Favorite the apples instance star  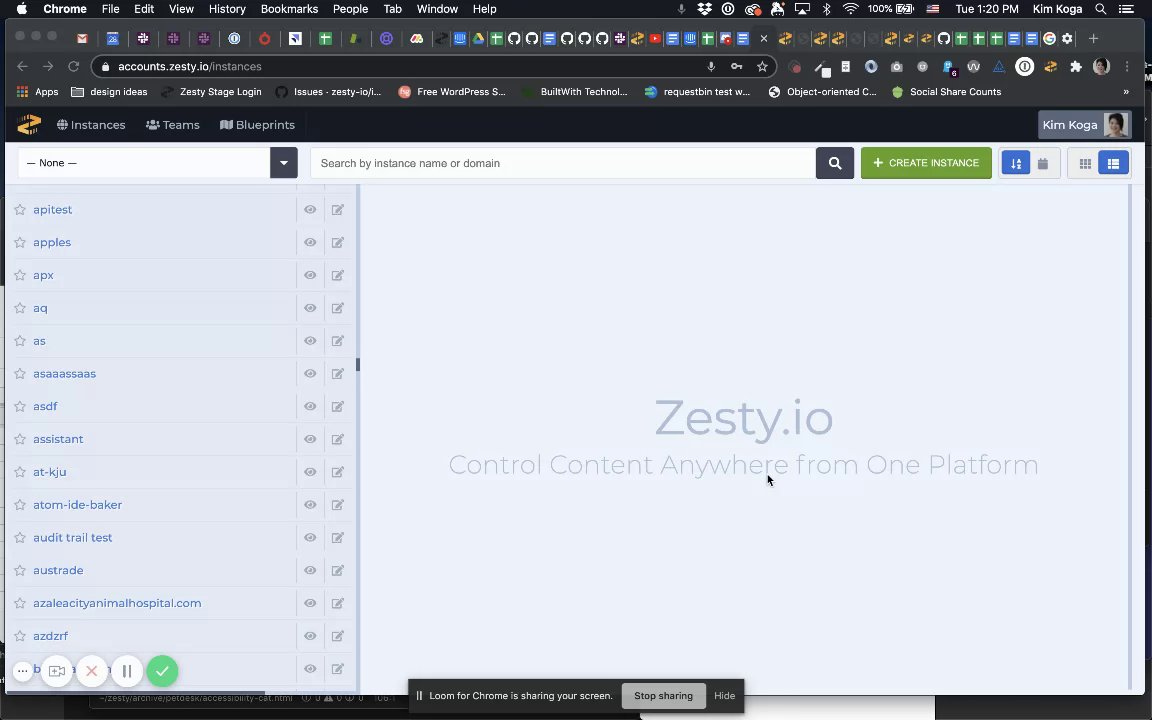point(20,242)
